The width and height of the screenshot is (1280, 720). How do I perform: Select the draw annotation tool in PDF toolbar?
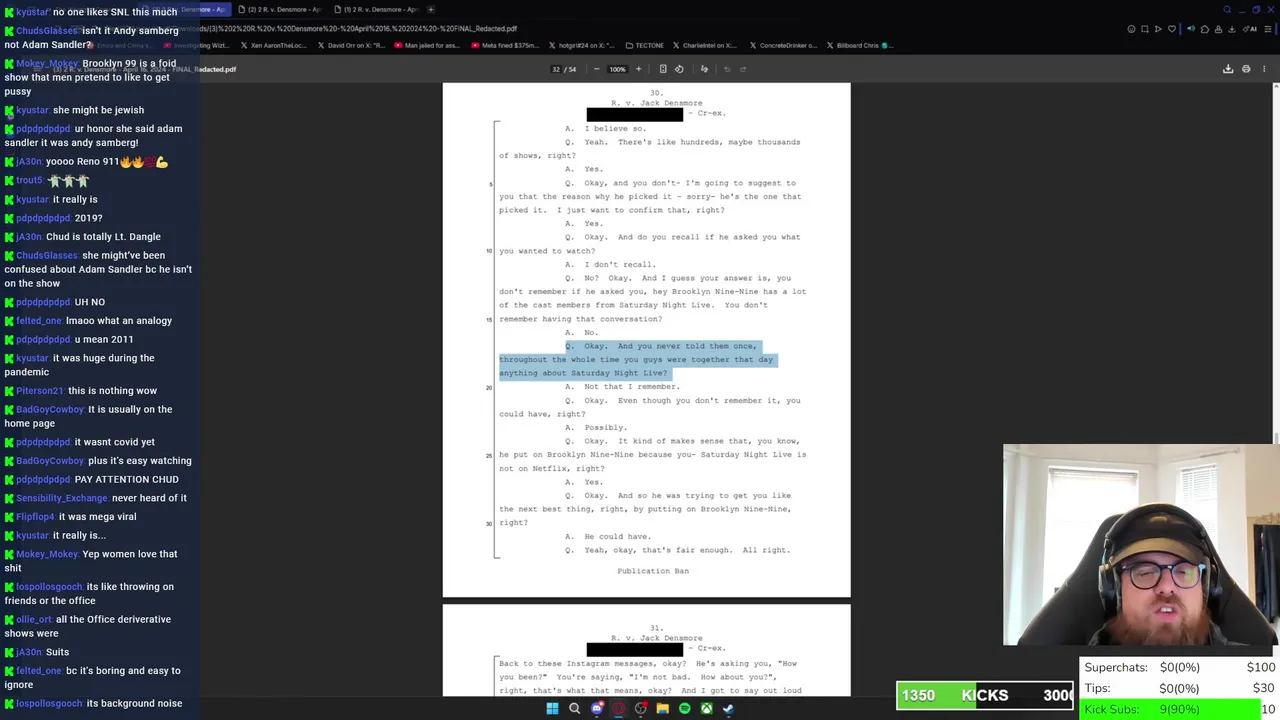[x=704, y=69]
